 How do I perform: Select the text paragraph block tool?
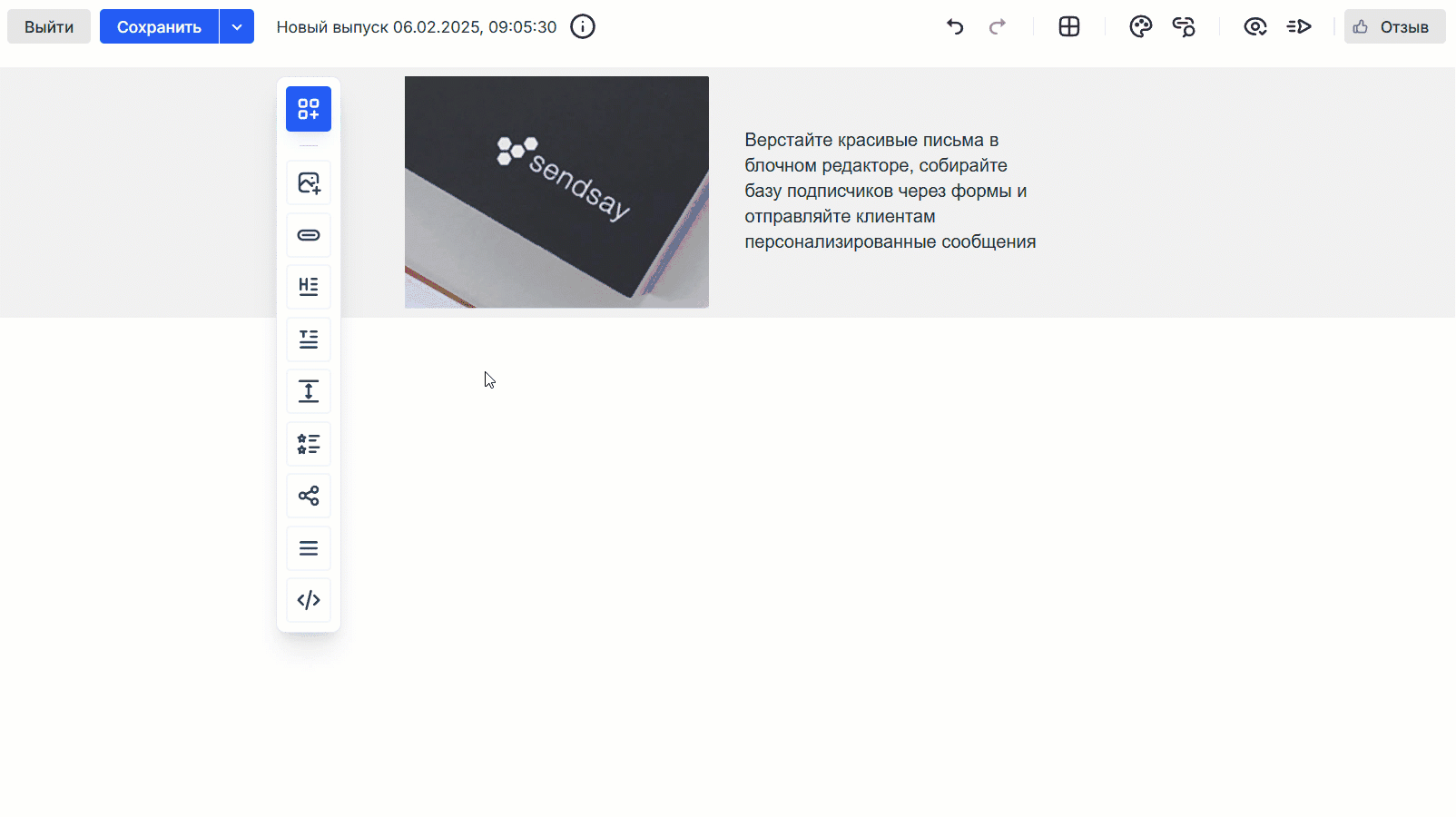(x=309, y=340)
